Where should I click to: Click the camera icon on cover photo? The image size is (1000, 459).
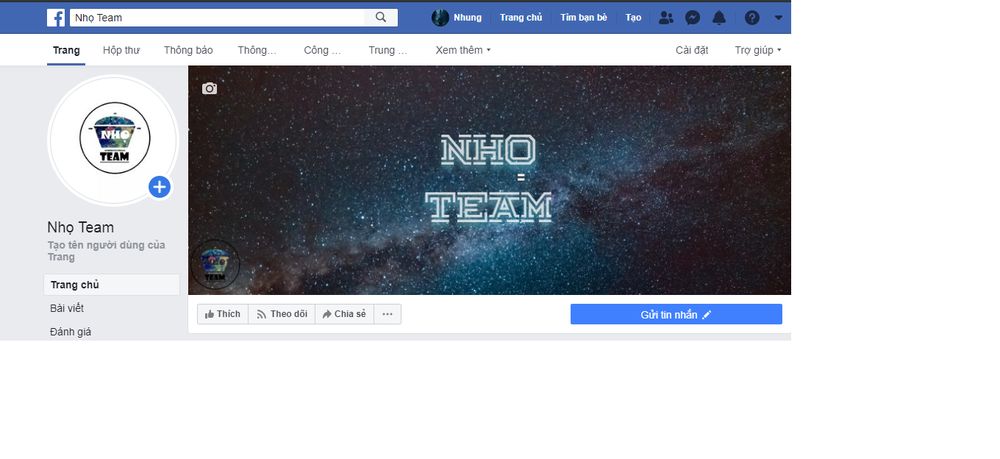coord(209,88)
